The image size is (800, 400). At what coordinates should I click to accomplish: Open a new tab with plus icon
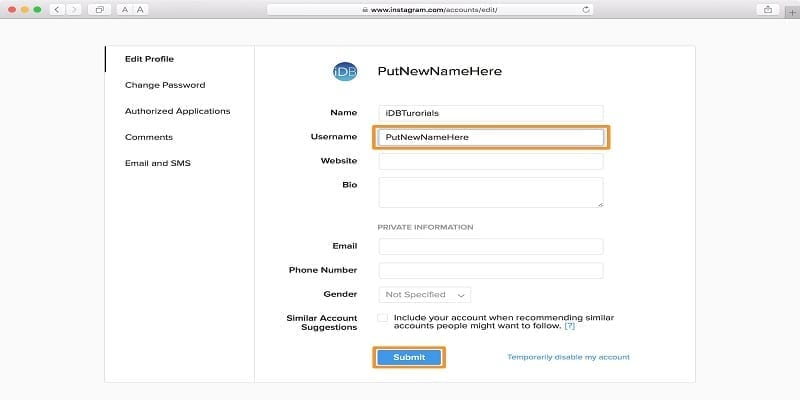pyautogui.click(x=792, y=9)
